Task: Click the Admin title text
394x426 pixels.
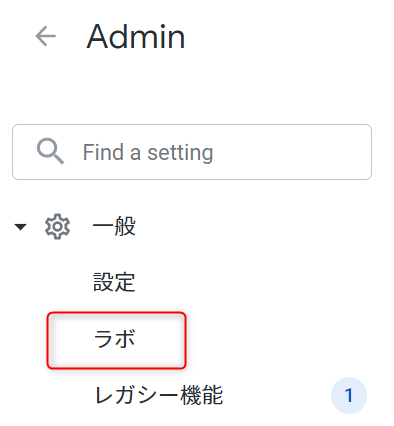Action: coord(136,36)
